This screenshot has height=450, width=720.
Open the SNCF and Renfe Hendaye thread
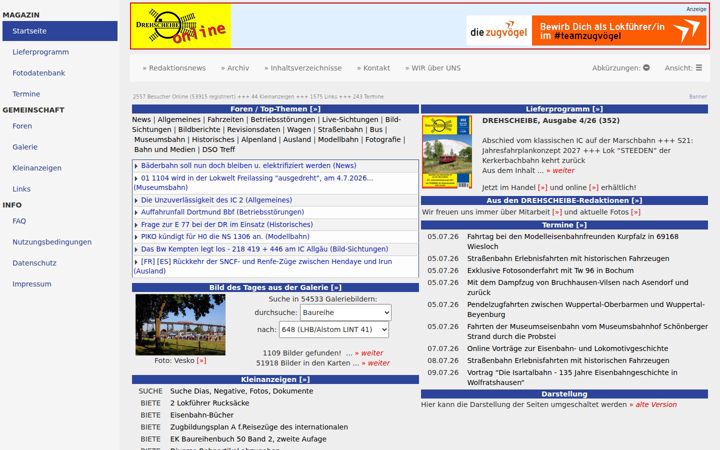263,266
